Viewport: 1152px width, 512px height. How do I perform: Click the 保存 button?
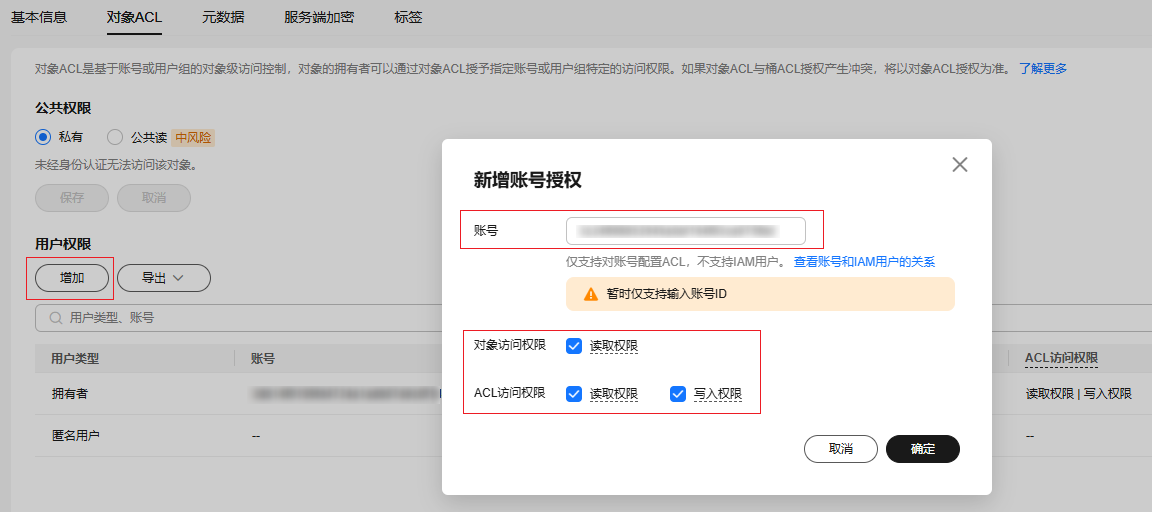72,198
